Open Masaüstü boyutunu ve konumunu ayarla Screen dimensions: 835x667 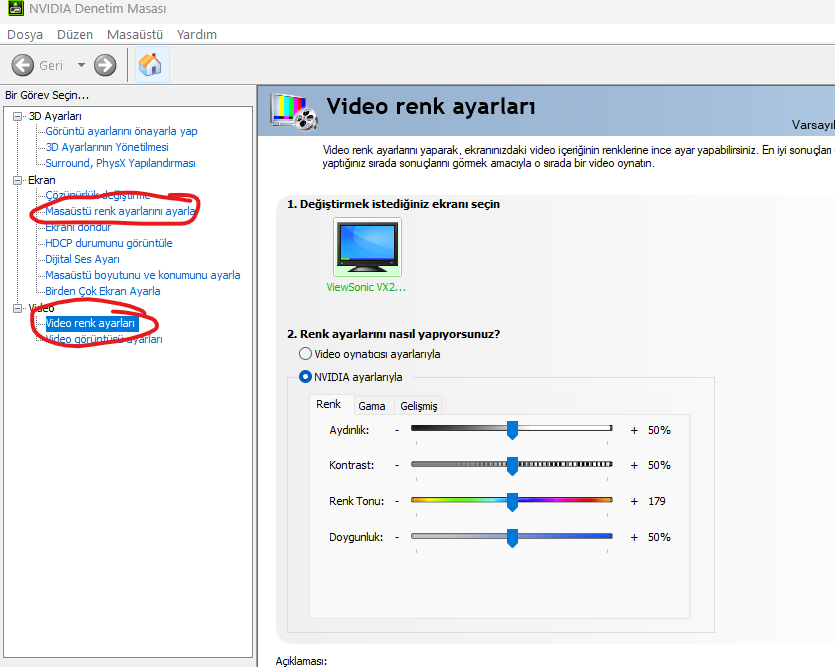[143, 275]
